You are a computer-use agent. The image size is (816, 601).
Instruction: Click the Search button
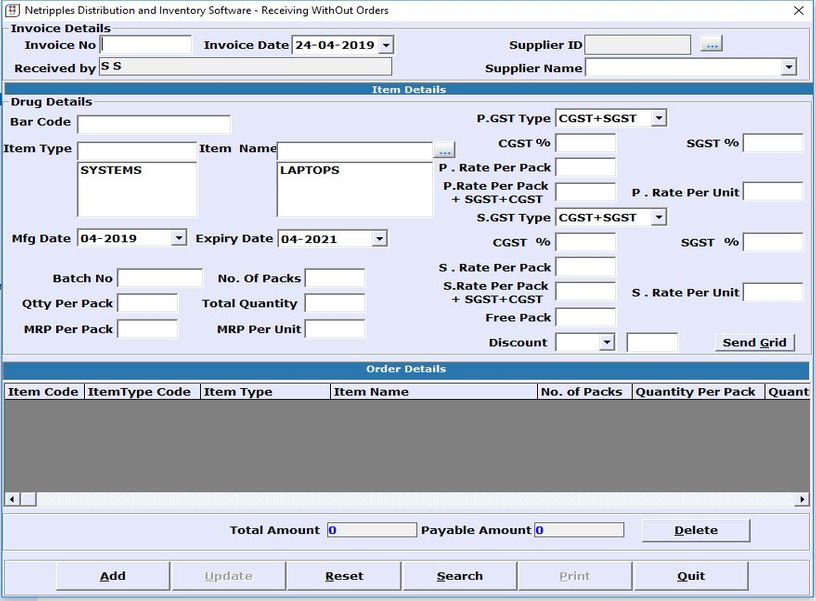460,576
